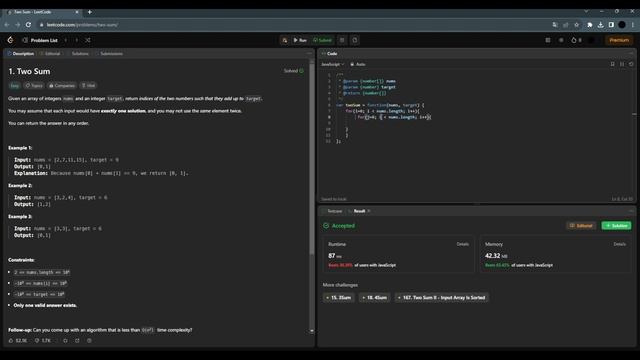This screenshot has width=640, height=360.
Task: Click the Accepted status text
Action: 343,226
